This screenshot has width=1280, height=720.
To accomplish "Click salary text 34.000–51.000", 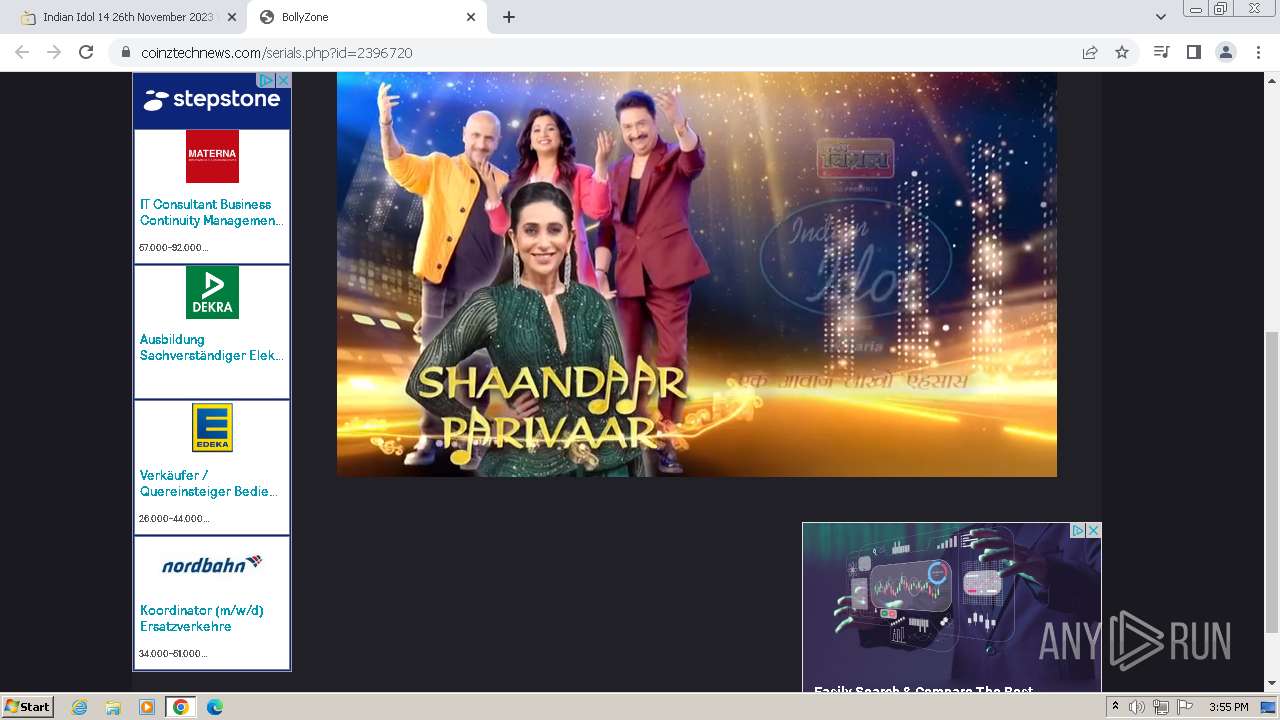I will pos(173,653).
